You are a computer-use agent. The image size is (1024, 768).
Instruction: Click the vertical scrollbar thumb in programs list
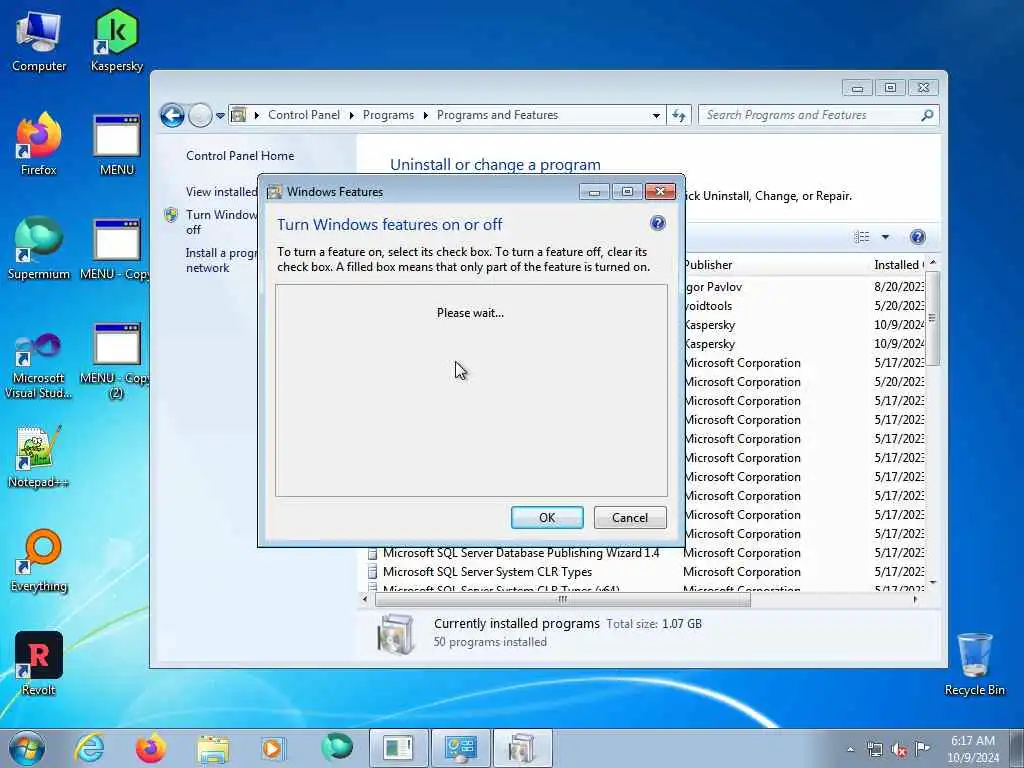933,318
